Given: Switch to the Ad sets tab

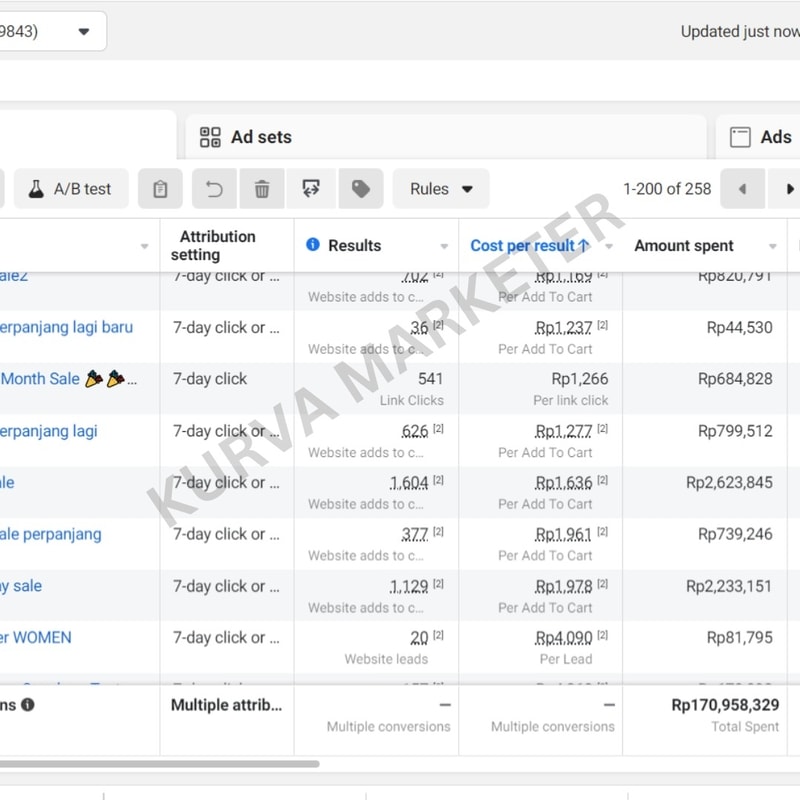Looking at the screenshot, I should coord(445,137).
